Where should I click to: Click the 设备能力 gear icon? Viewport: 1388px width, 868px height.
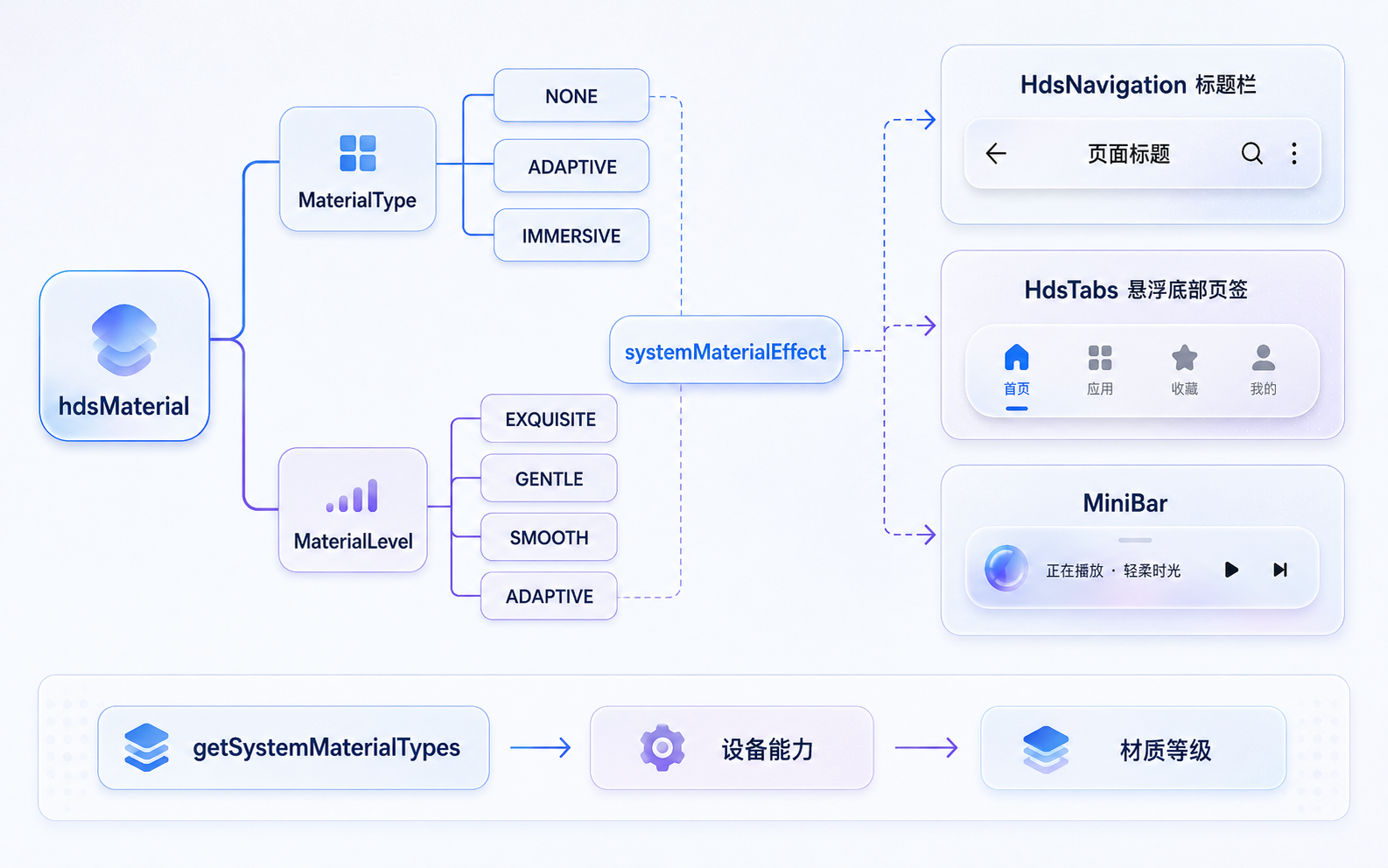click(662, 747)
